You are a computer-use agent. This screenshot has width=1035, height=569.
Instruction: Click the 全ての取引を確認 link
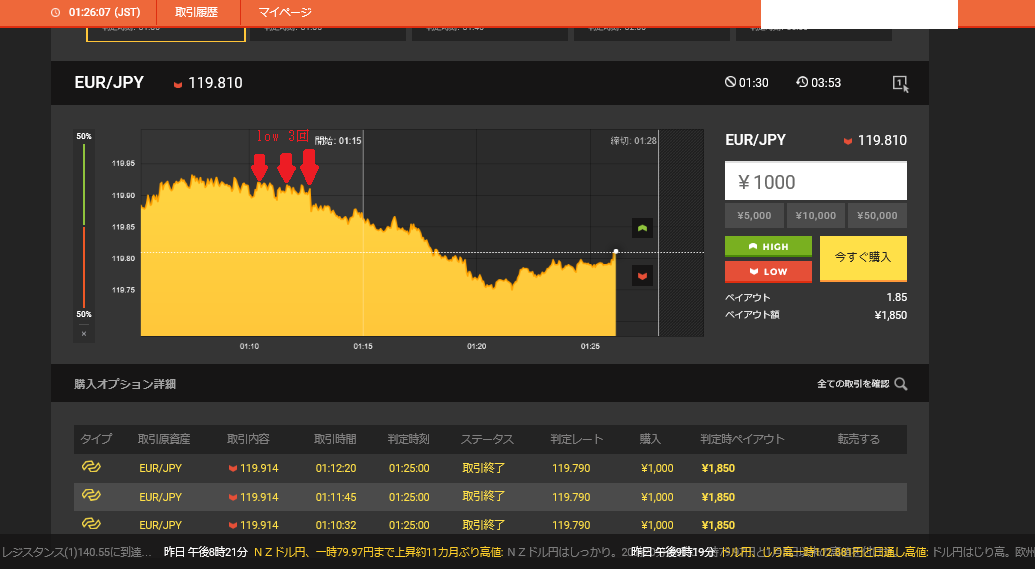pos(852,384)
